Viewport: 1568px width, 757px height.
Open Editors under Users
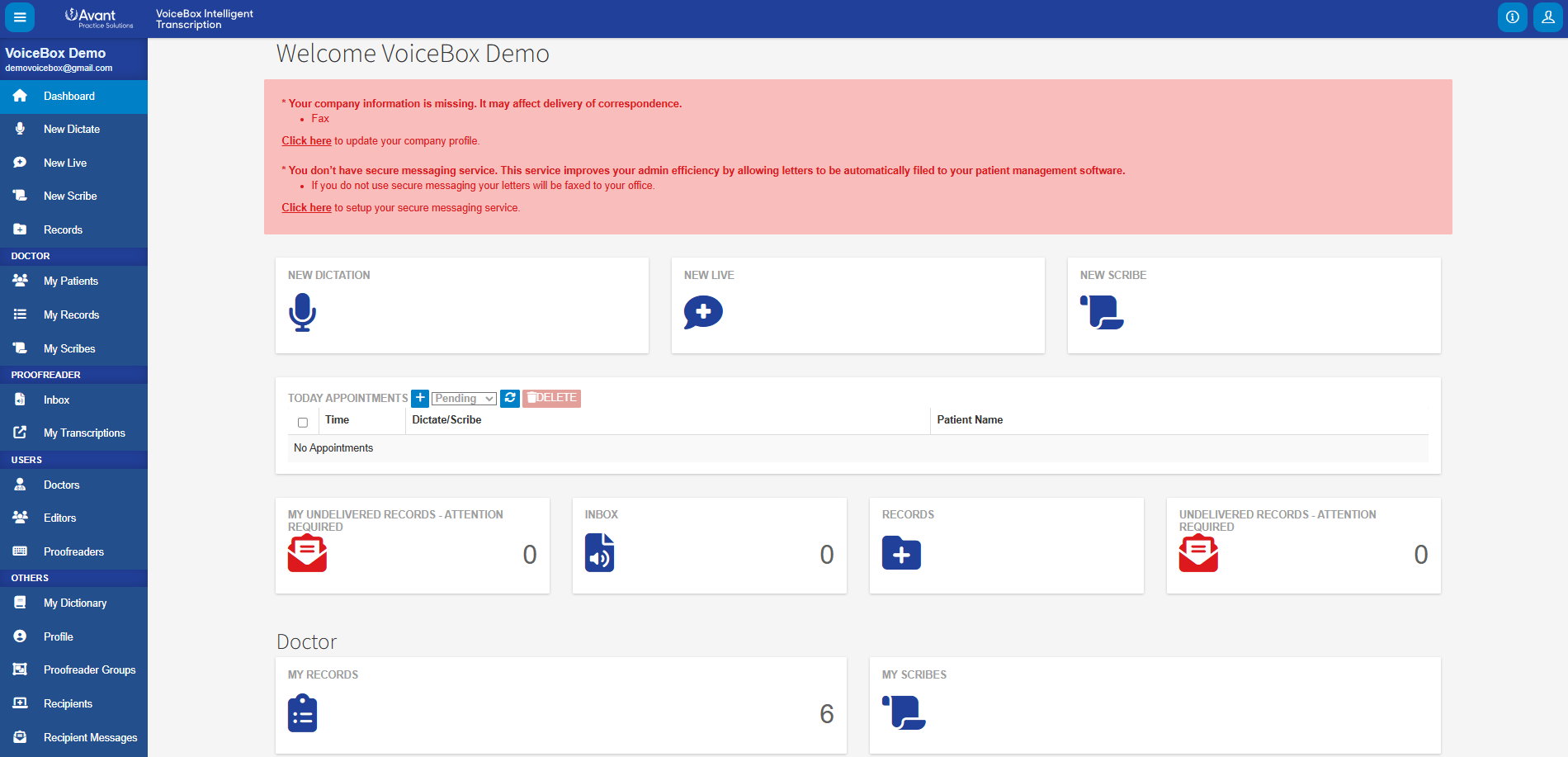73,518
